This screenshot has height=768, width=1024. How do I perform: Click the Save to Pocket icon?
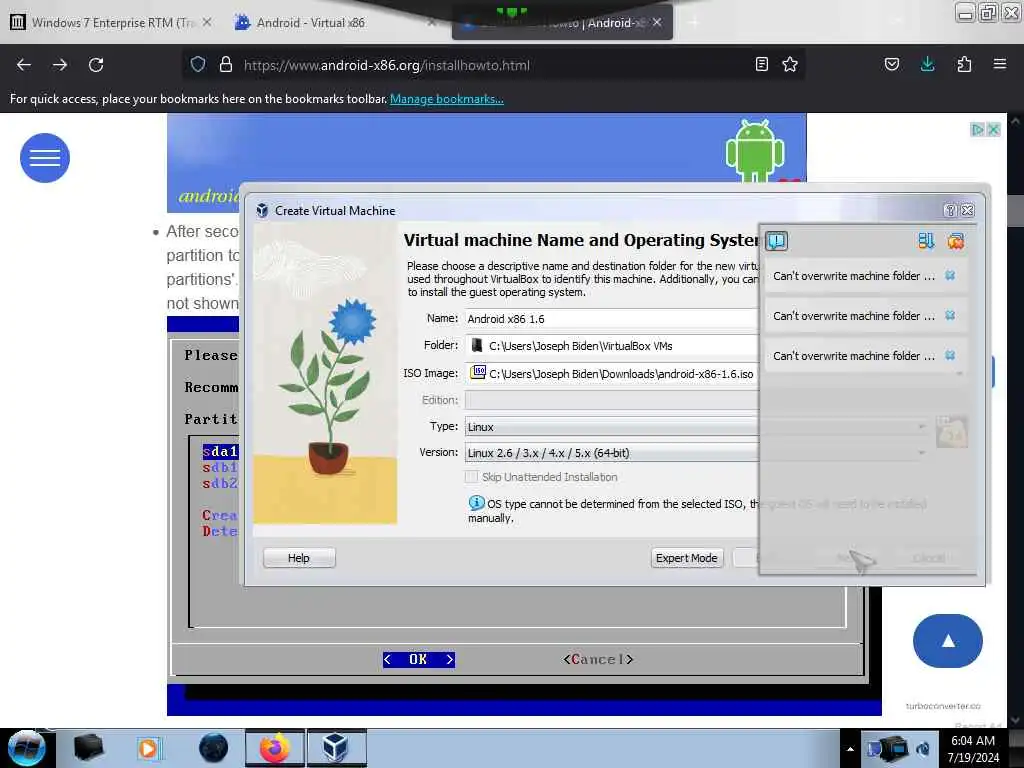point(891,65)
